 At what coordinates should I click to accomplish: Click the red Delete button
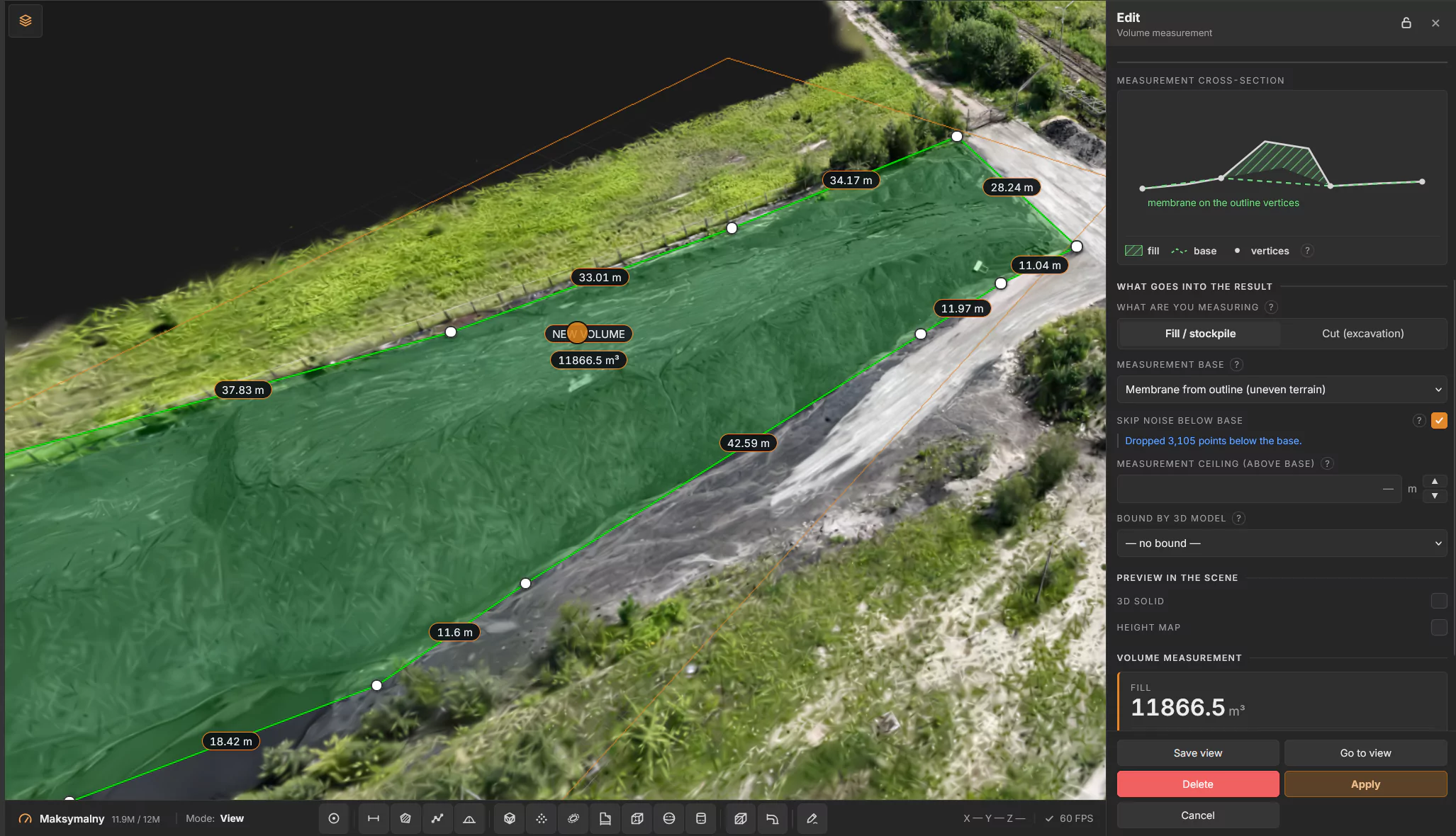(1198, 784)
